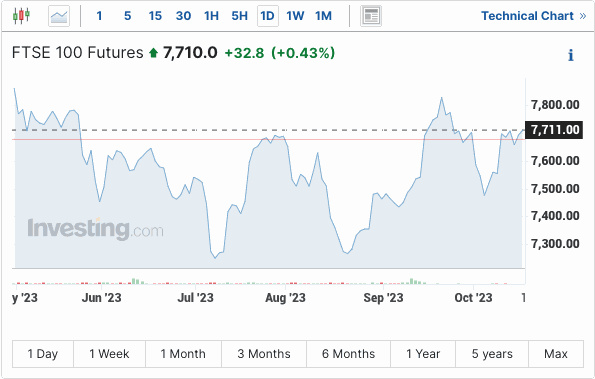The height and width of the screenshot is (379, 595).
Task: Select the 1M interval
Action: pos(323,16)
